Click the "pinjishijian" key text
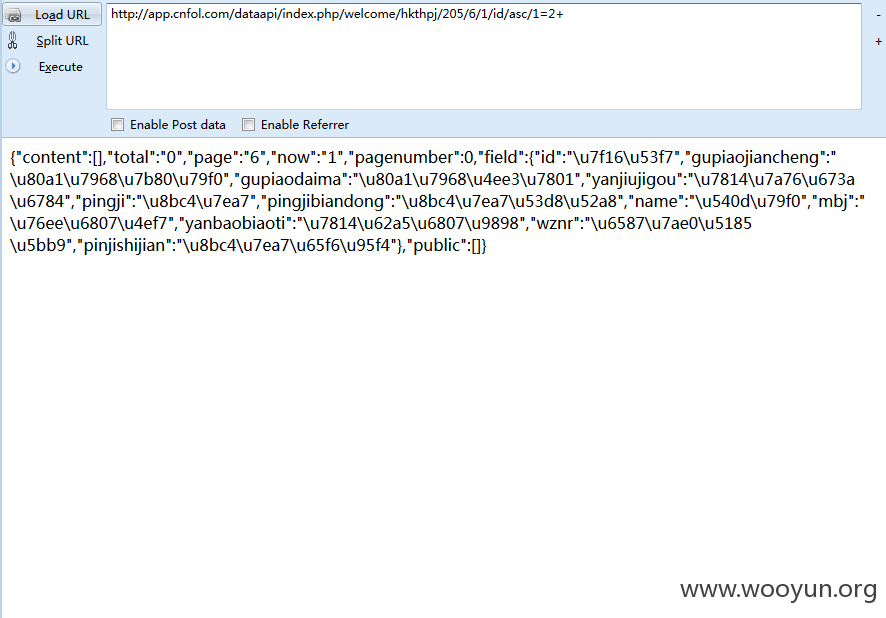886x618 pixels. (124, 245)
